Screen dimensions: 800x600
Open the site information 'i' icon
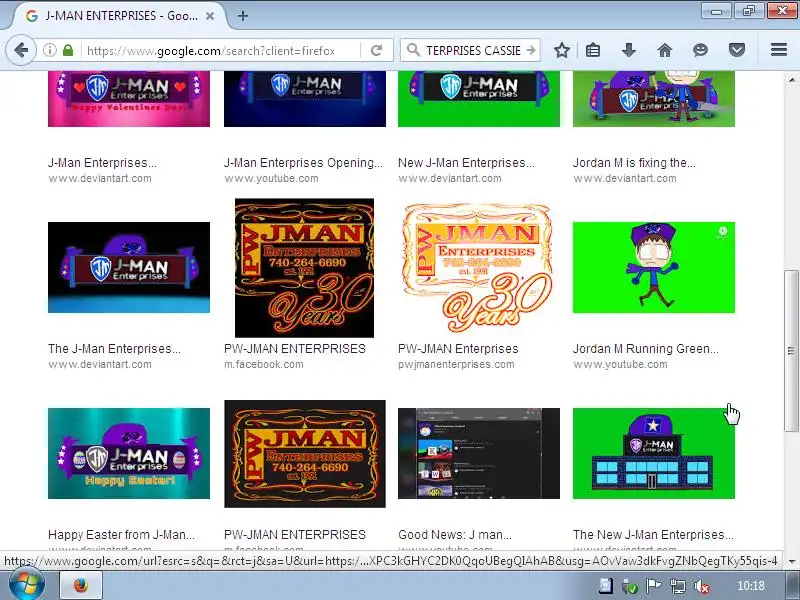point(49,50)
